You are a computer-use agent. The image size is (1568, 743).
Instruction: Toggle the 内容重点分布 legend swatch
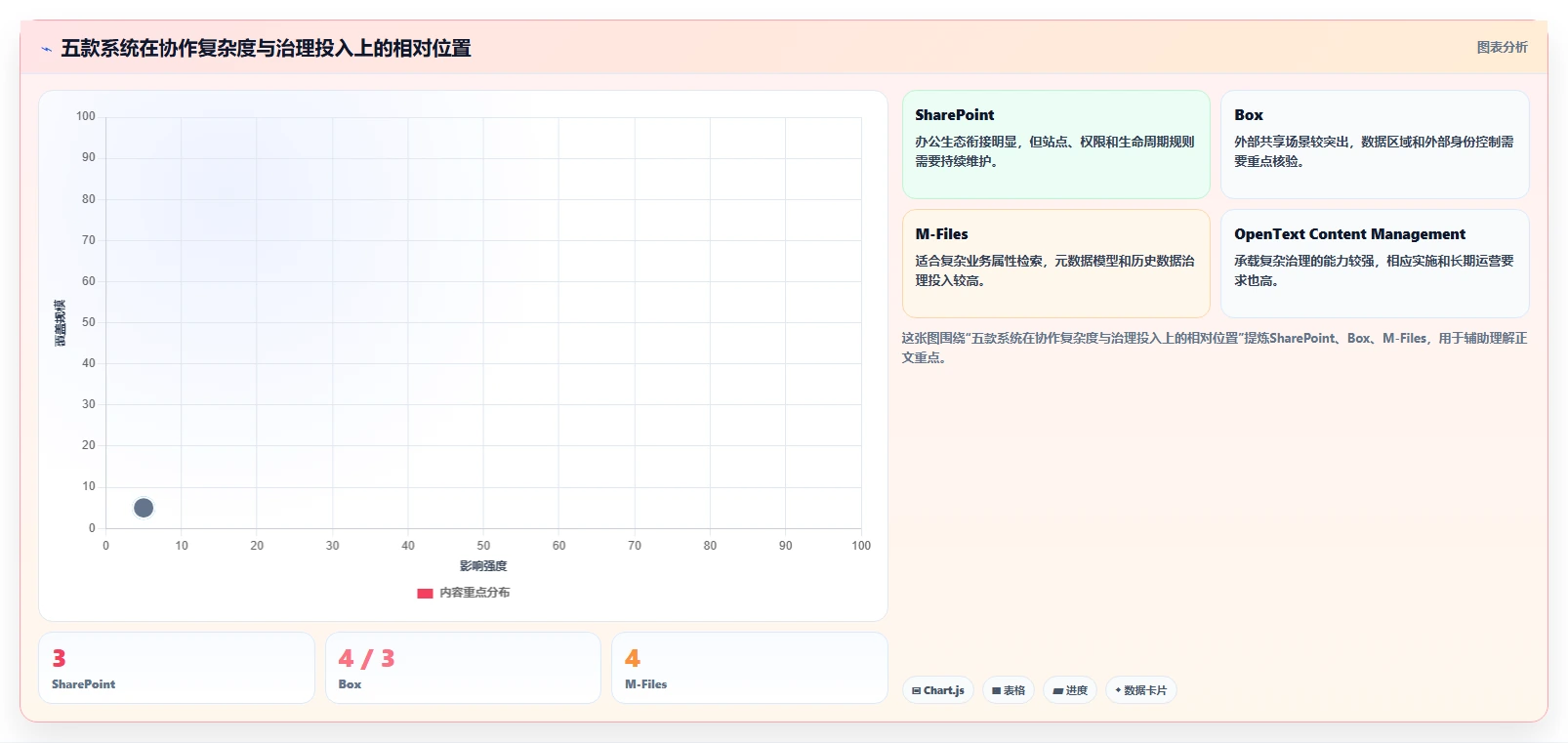425,593
